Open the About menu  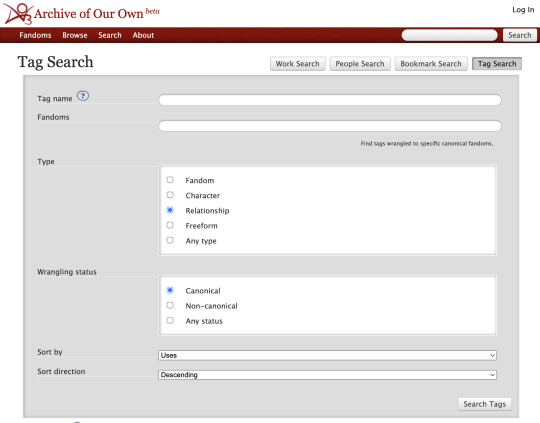(143, 35)
